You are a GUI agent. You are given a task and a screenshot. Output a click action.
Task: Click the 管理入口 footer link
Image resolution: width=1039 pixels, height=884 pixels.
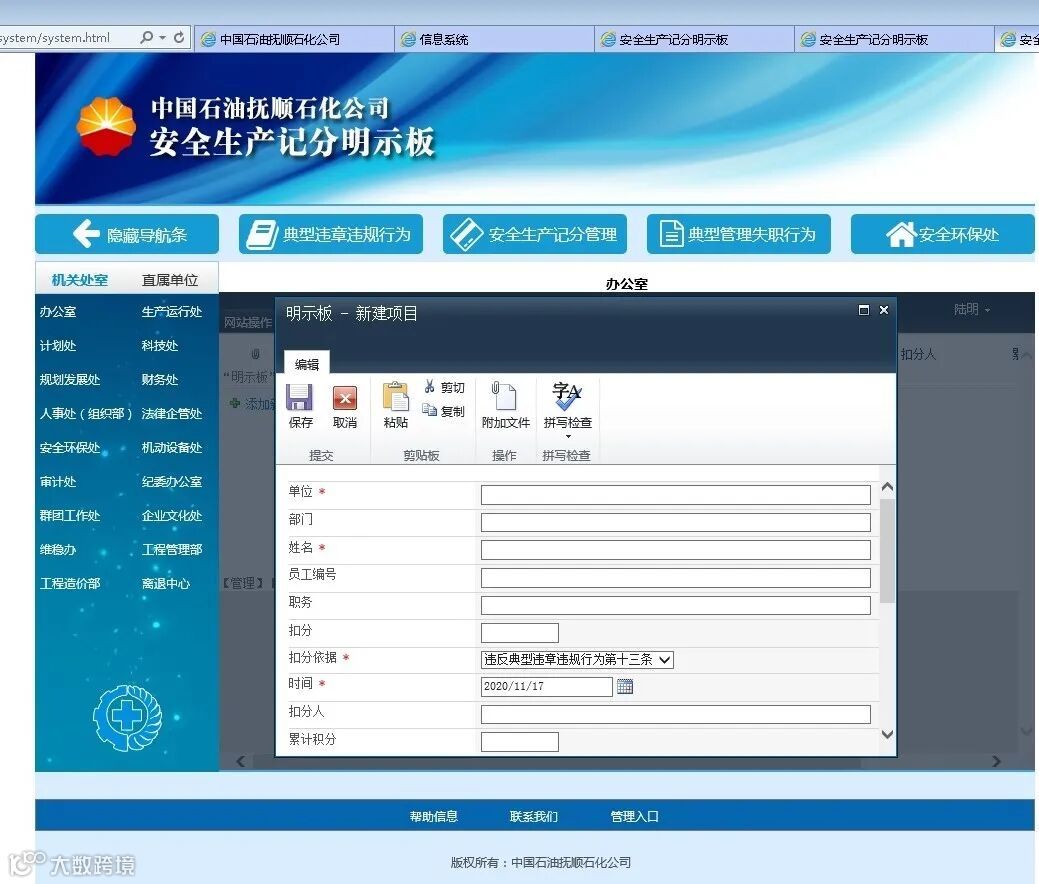coord(634,816)
